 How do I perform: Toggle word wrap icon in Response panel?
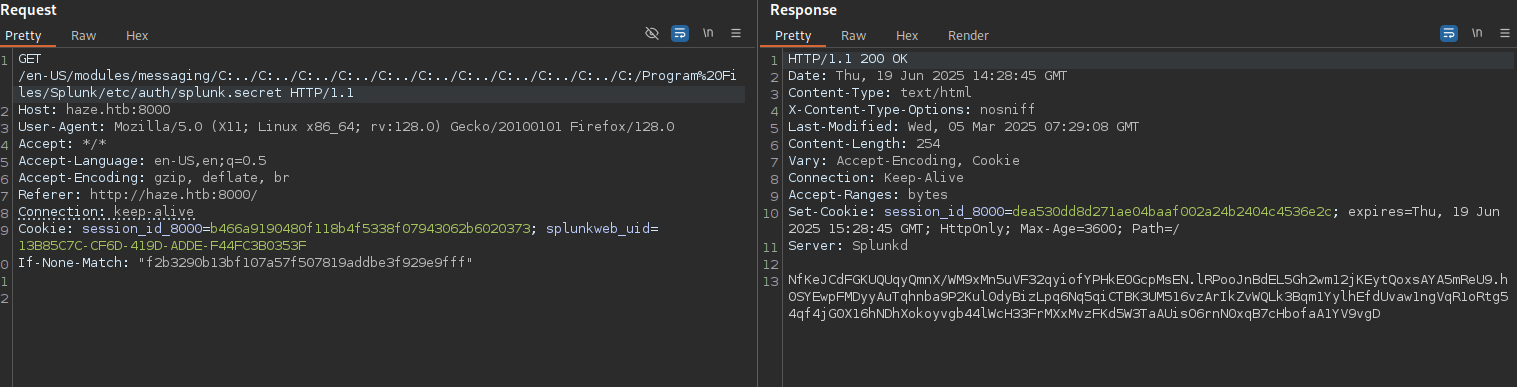click(1448, 33)
